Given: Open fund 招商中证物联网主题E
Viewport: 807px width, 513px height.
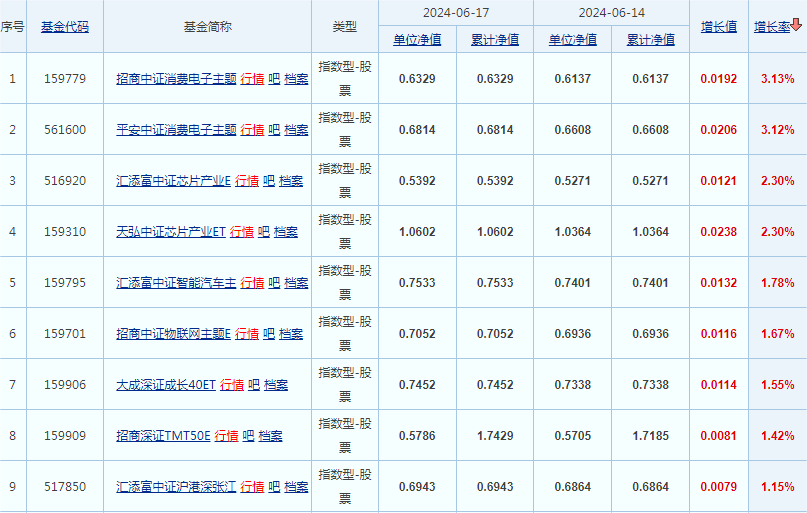Looking at the screenshot, I should pyautogui.click(x=173, y=333).
